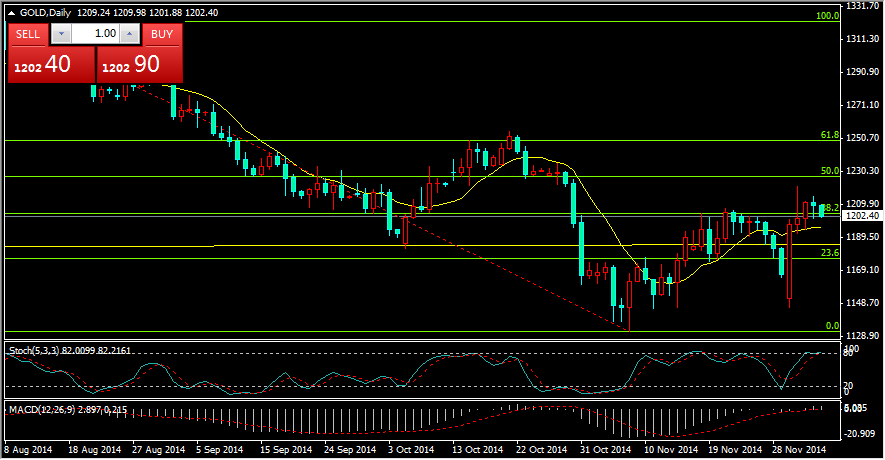Click the 13 Oct 2014 date label
Screen dimensions: 885x460
point(475,451)
